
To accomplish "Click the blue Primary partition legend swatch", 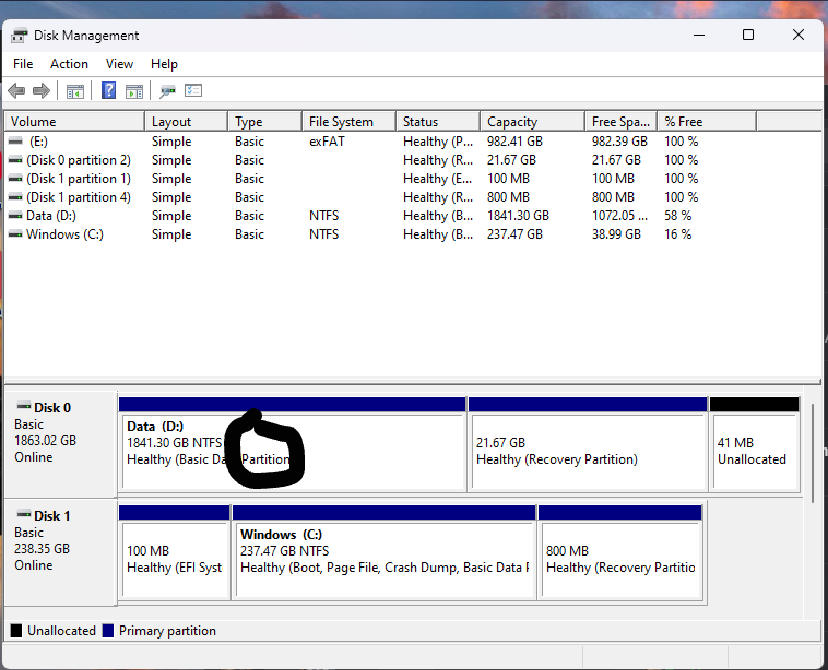I will click(x=108, y=630).
